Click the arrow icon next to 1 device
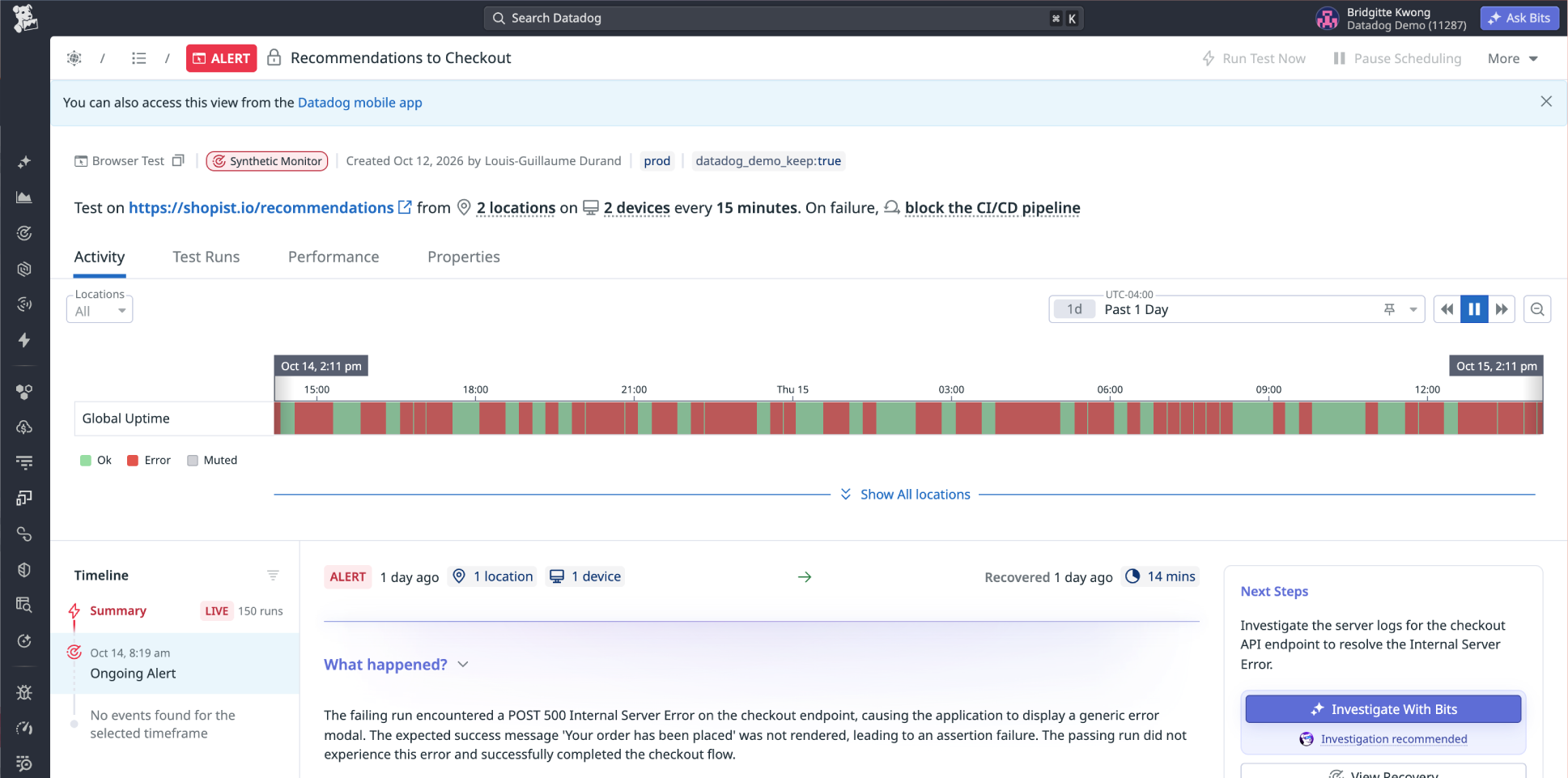 pyautogui.click(x=805, y=576)
